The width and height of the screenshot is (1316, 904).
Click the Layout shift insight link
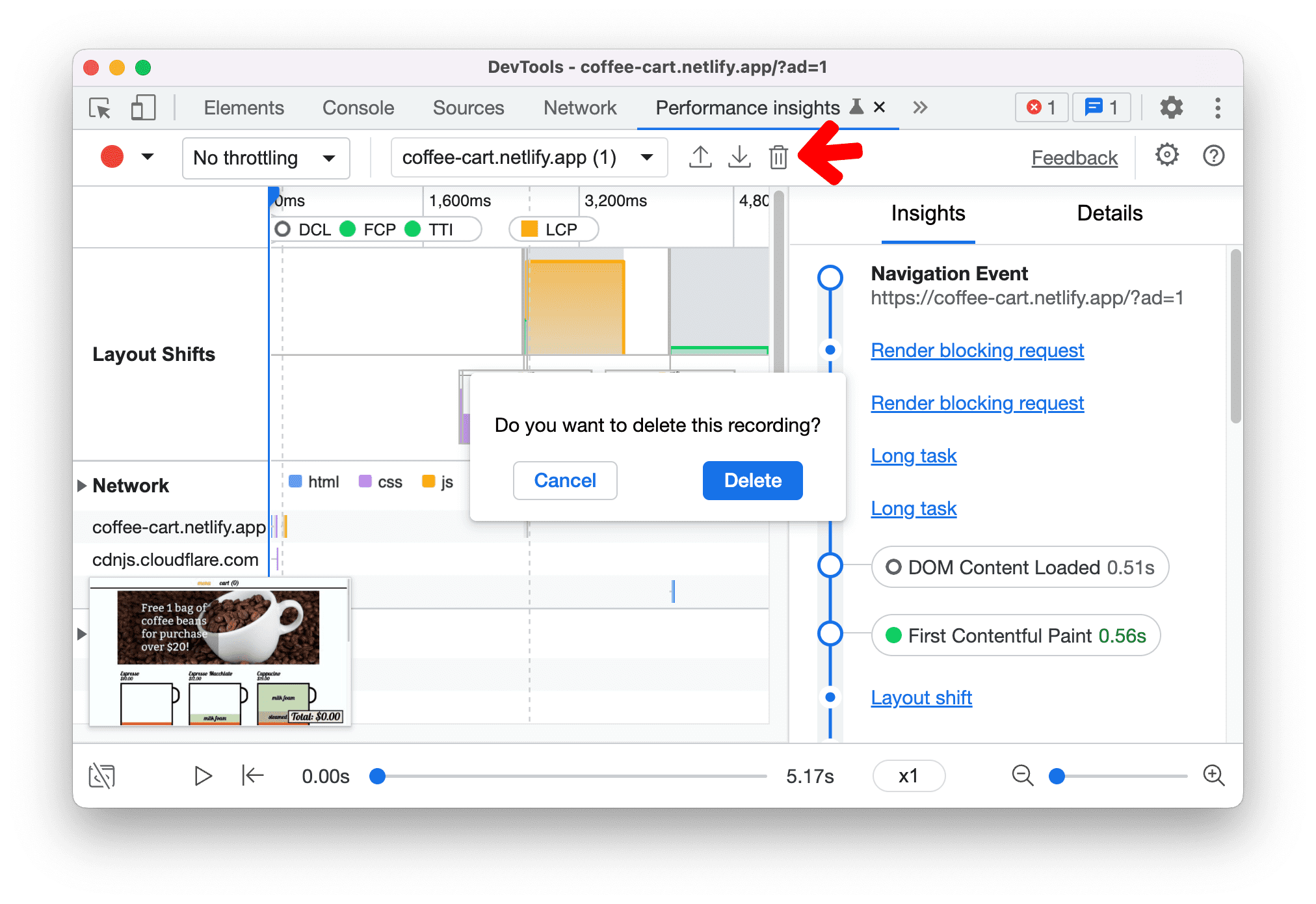[920, 697]
